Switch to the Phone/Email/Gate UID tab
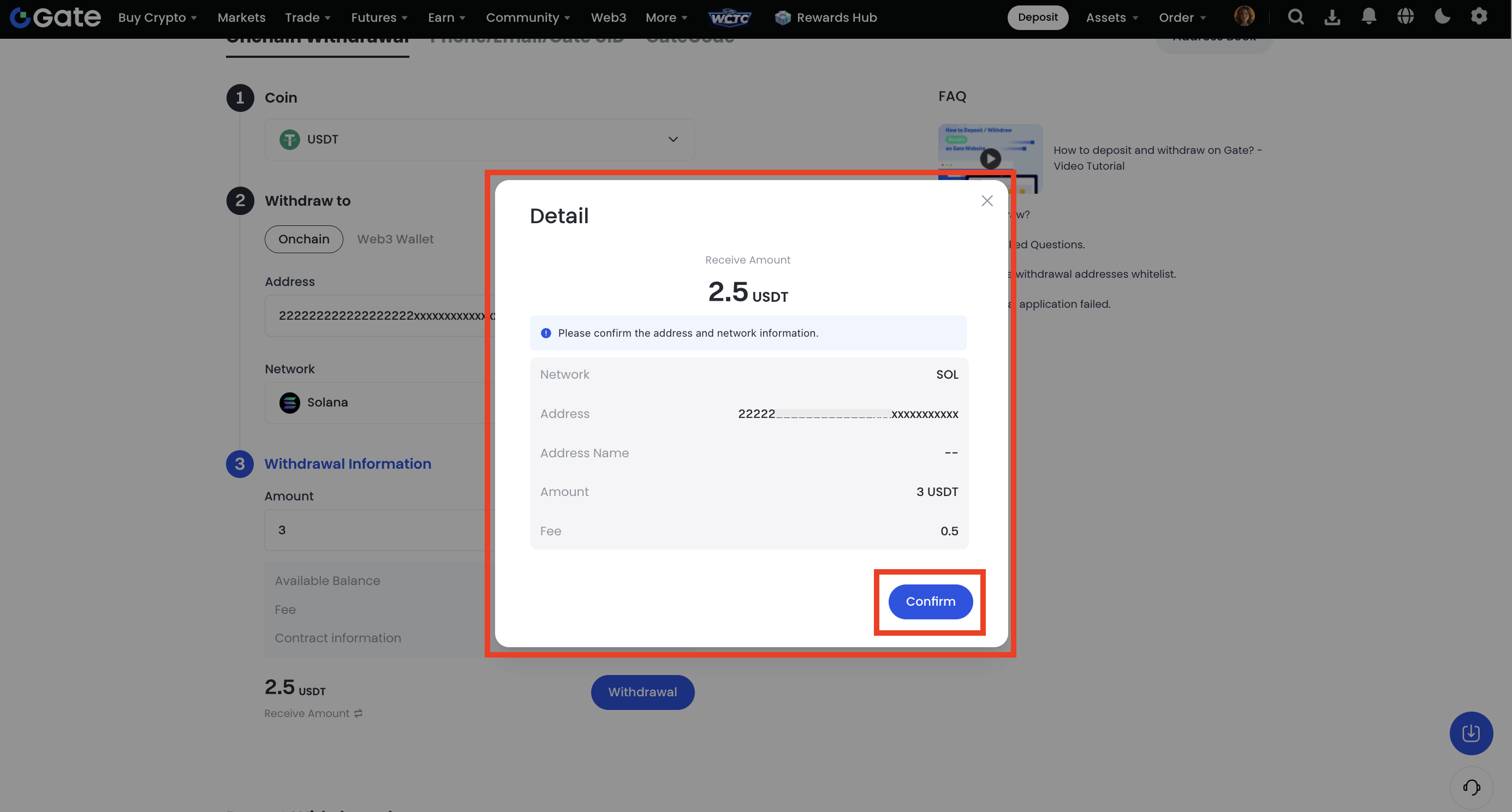Image resolution: width=1512 pixels, height=812 pixels. tap(527, 37)
